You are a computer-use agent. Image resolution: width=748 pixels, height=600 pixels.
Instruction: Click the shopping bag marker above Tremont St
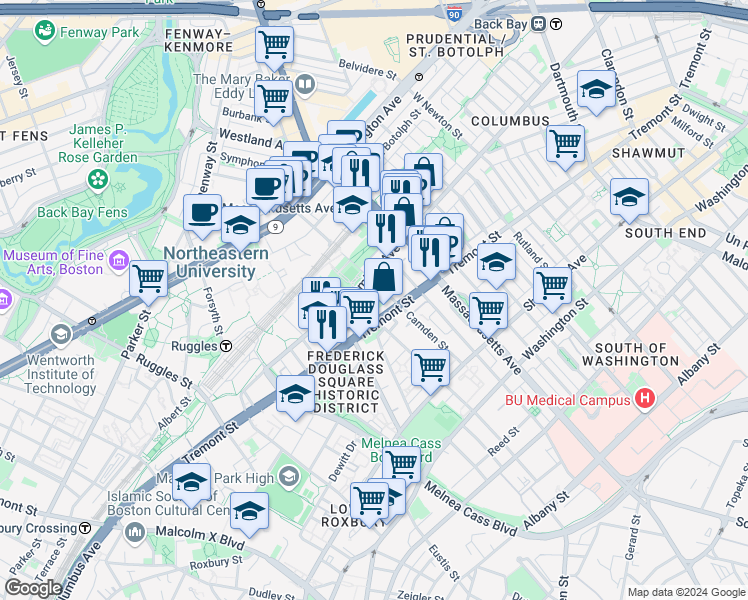point(383,279)
